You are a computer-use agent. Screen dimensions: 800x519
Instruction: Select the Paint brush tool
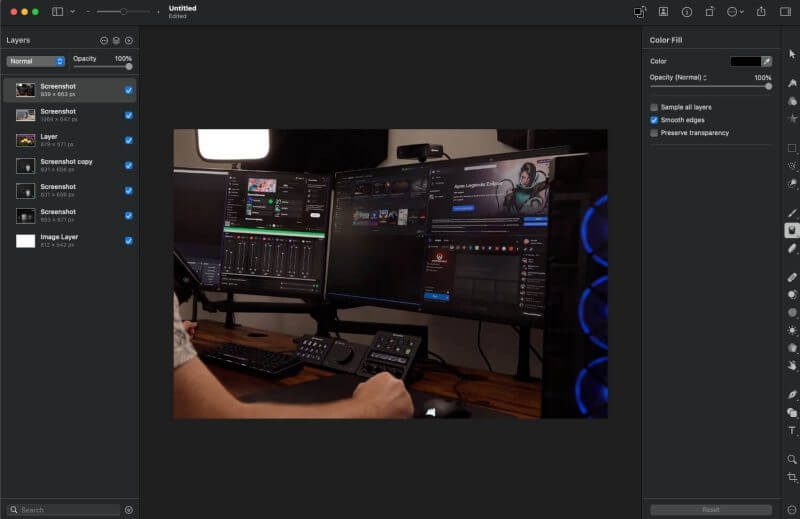tap(792, 213)
